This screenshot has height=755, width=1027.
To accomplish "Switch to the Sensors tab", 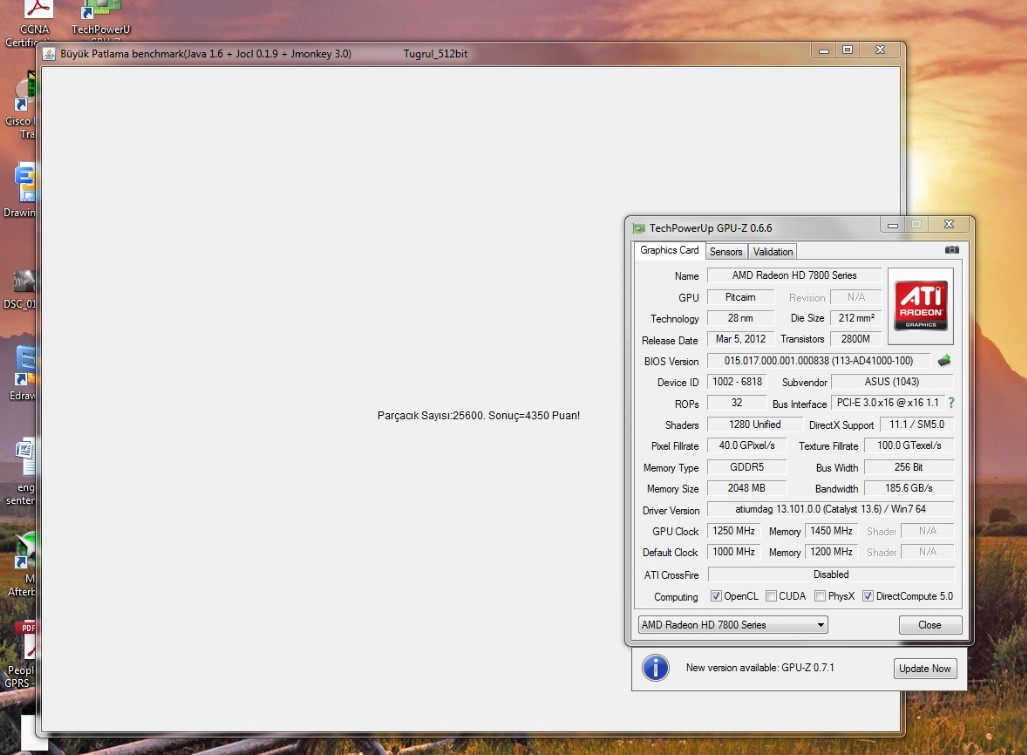I will pos(726,251).
